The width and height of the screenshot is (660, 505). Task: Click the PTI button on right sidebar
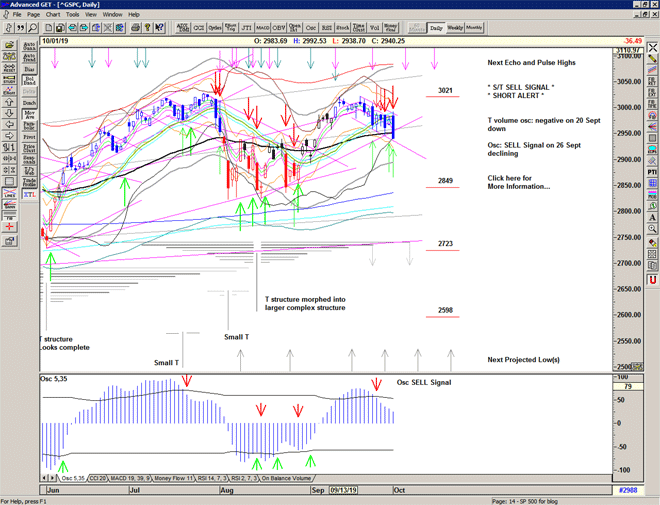tap(651, 171)
